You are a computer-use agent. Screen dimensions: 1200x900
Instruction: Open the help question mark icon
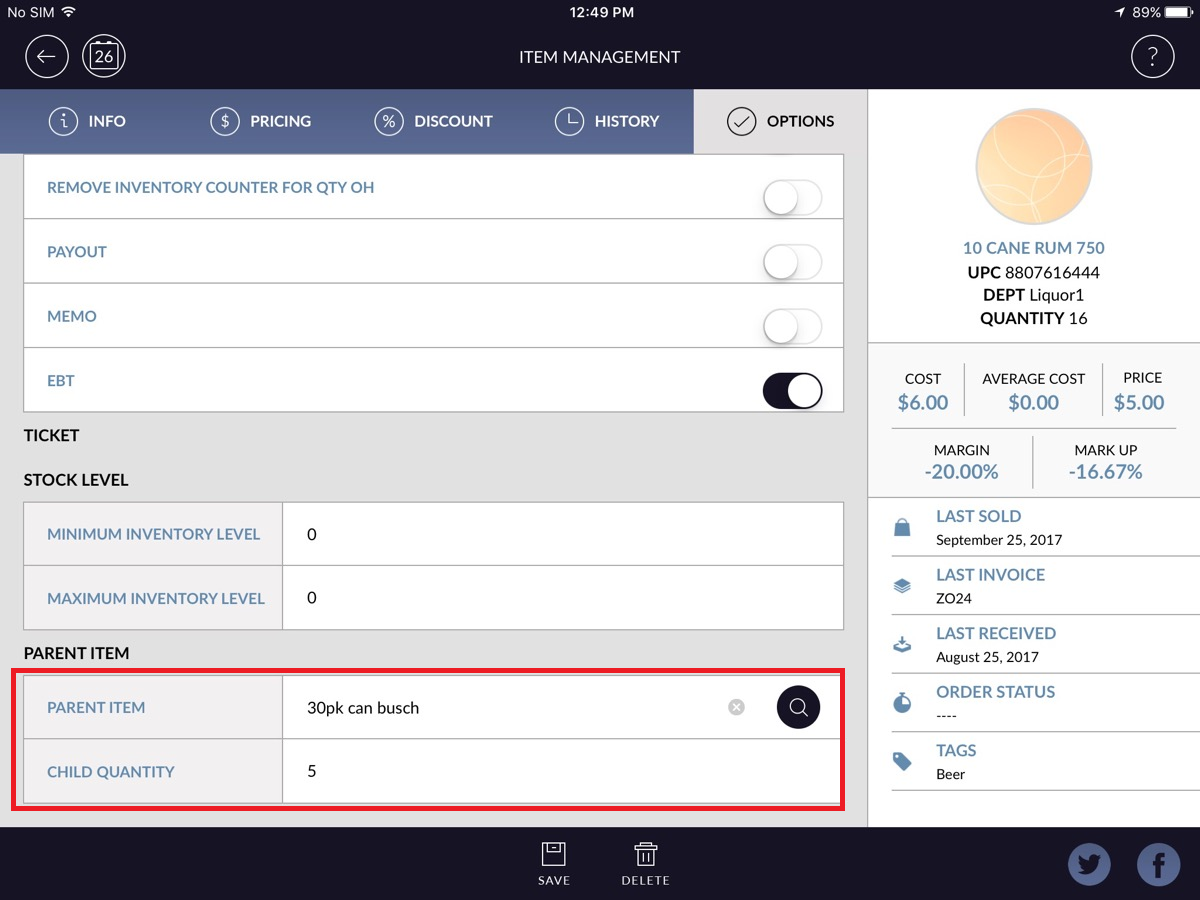[x=1152, y=57]
